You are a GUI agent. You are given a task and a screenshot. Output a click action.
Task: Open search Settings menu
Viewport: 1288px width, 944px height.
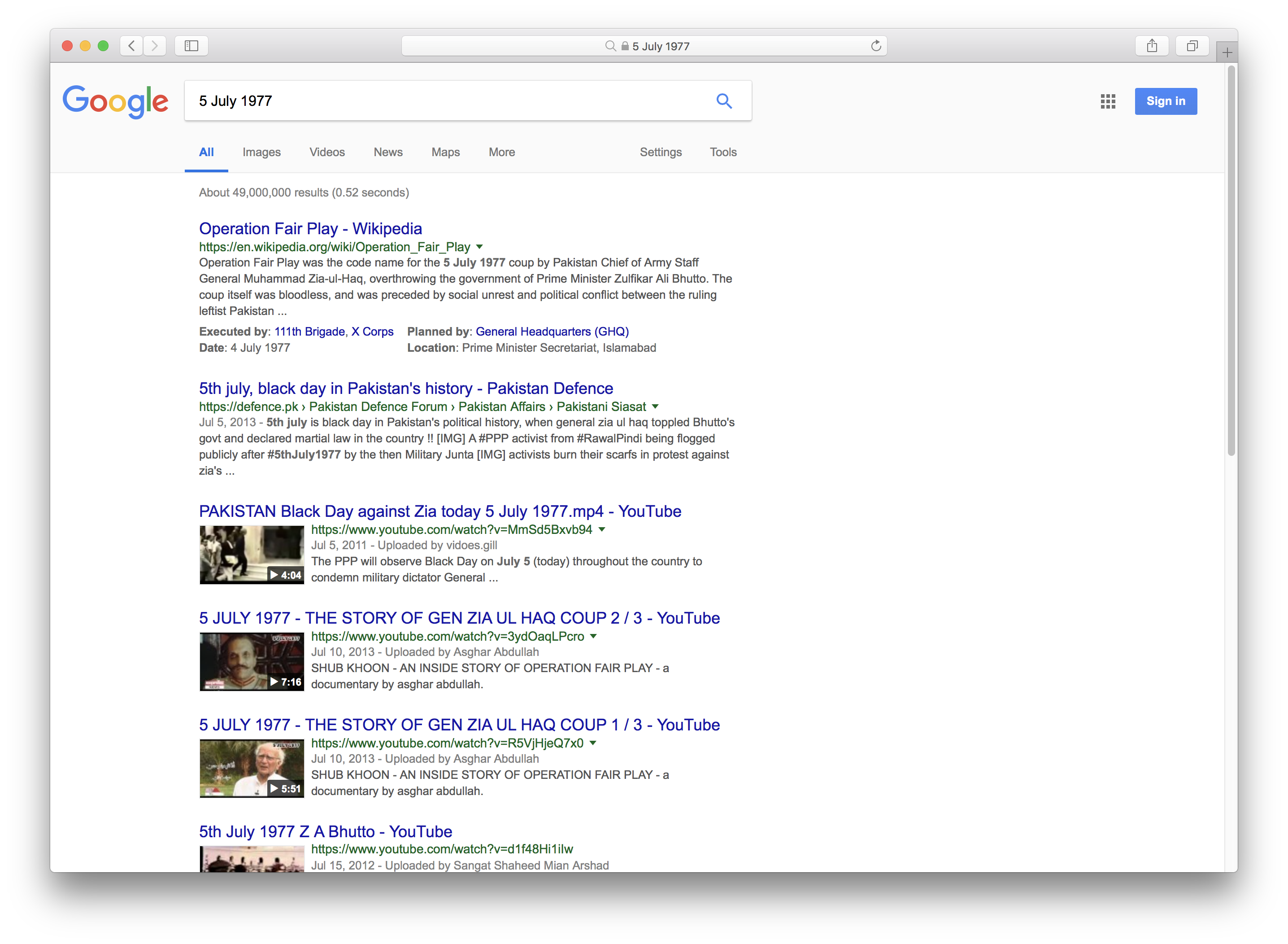click(660, 153)
